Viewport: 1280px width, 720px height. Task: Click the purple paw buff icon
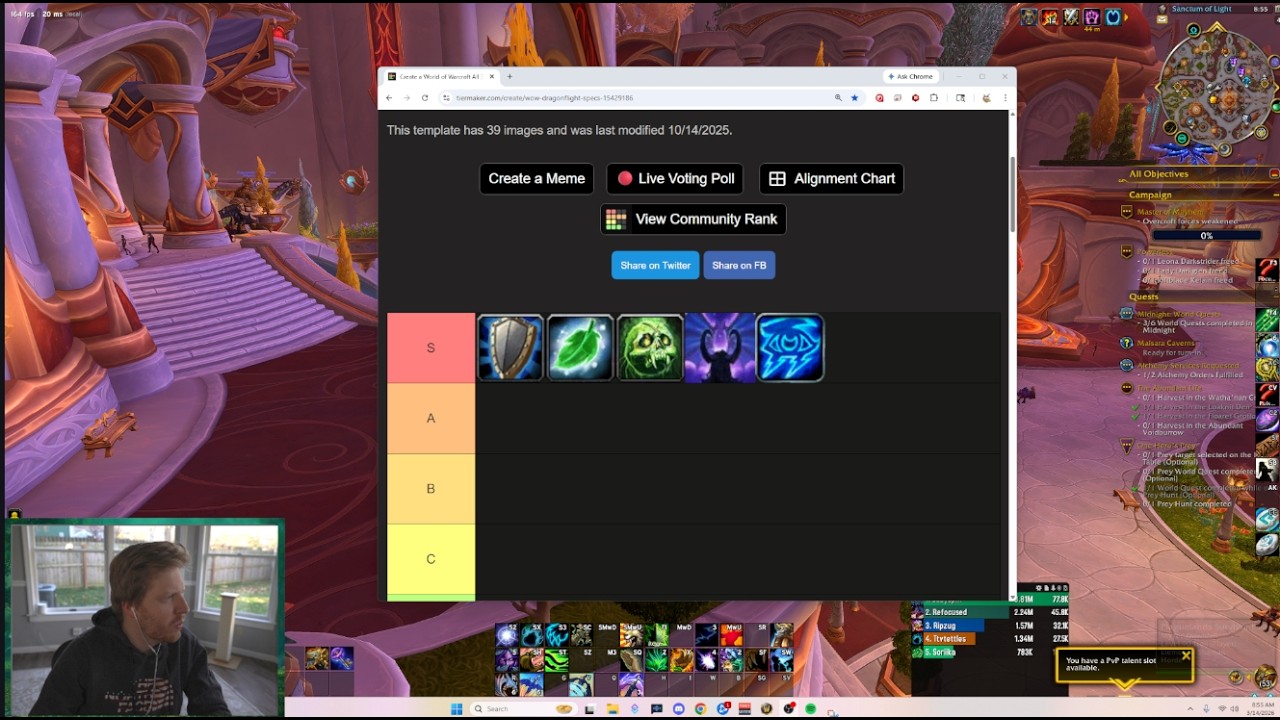(1092, 17)
